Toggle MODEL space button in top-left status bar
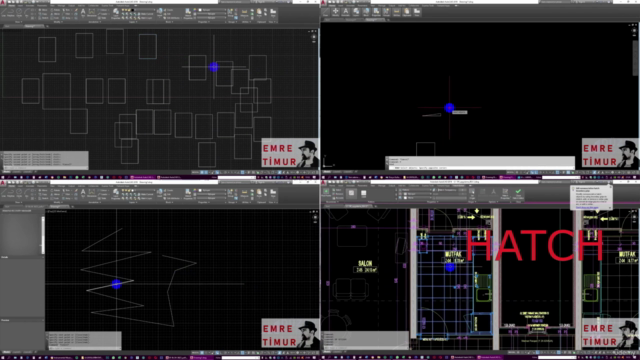 pos(196,172)
